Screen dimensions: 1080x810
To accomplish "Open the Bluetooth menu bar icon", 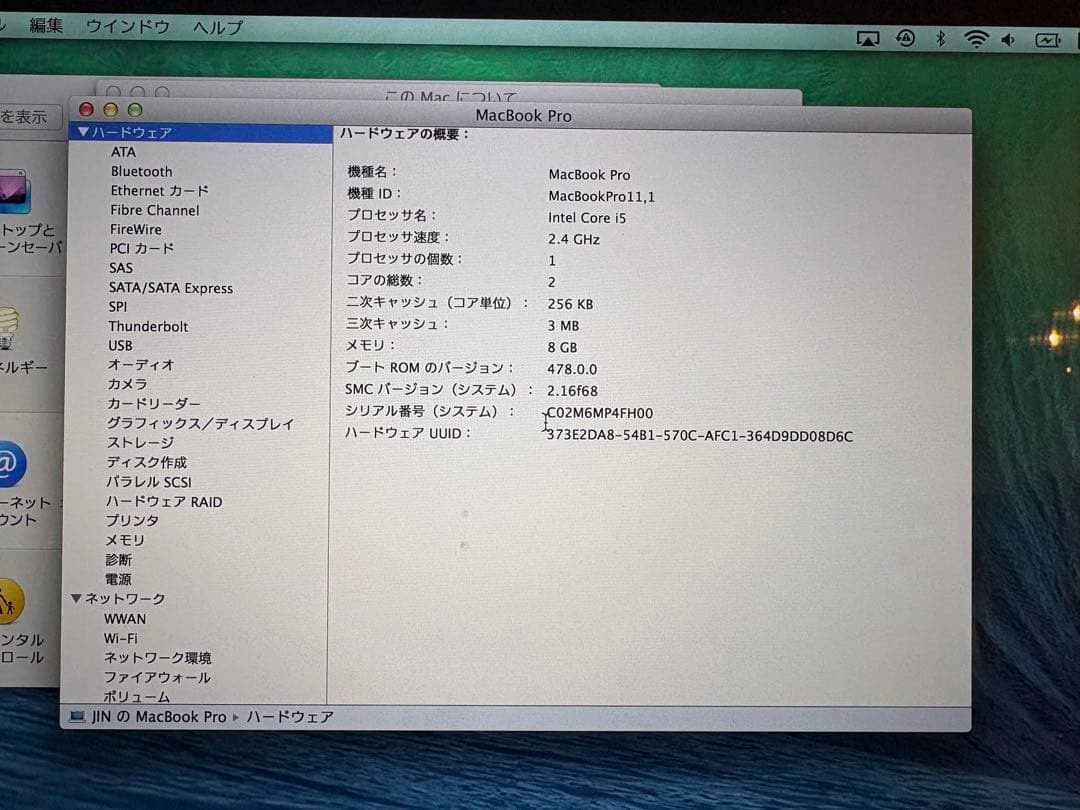I will pyautogui.click(x=941, y=38).
